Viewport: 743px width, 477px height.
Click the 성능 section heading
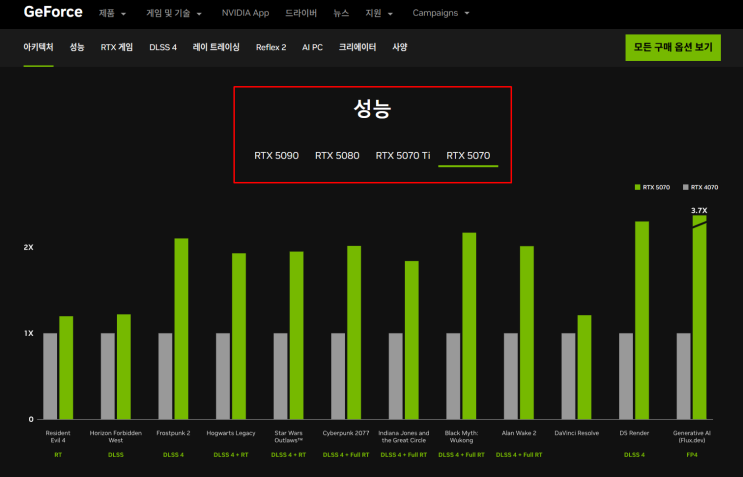point(372,108)
